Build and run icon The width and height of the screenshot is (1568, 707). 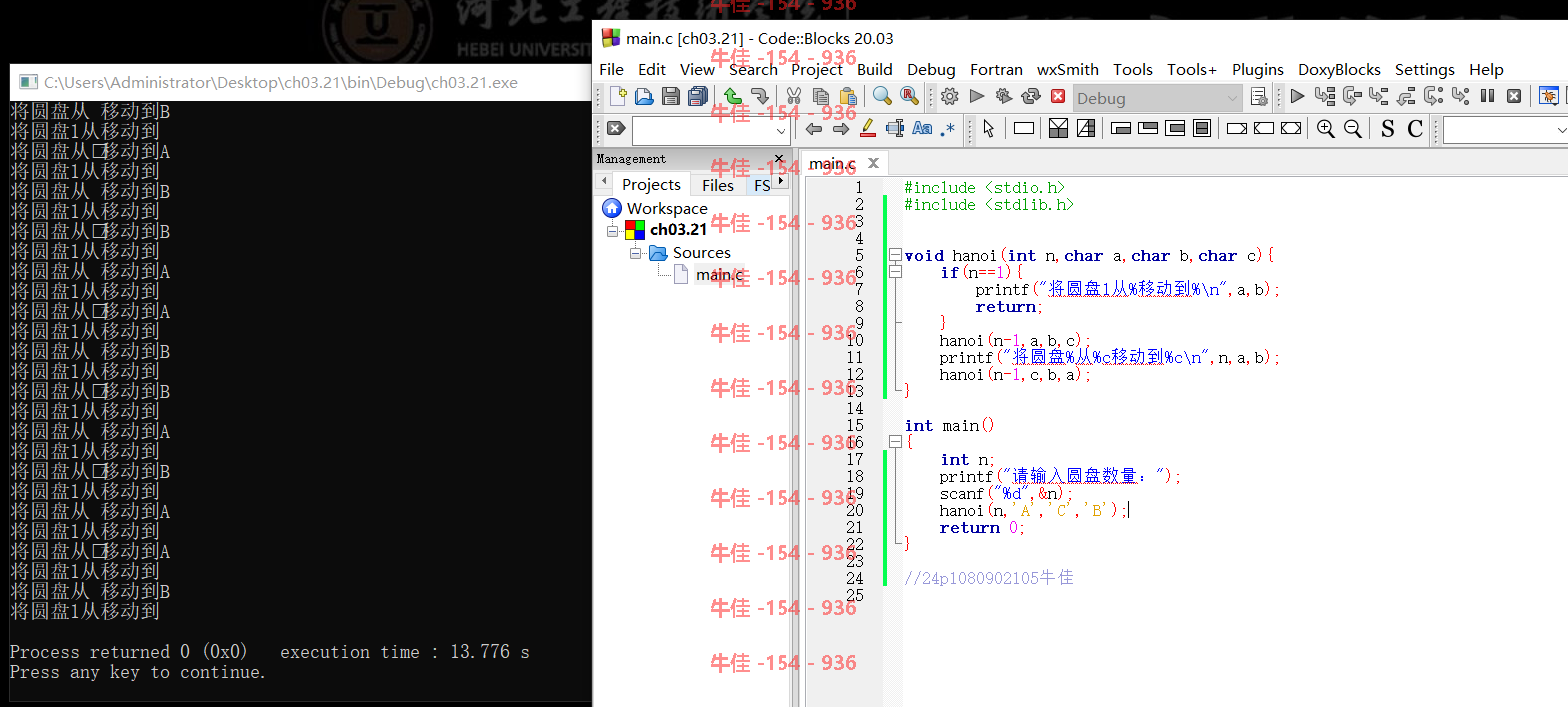click(1004, 97)
